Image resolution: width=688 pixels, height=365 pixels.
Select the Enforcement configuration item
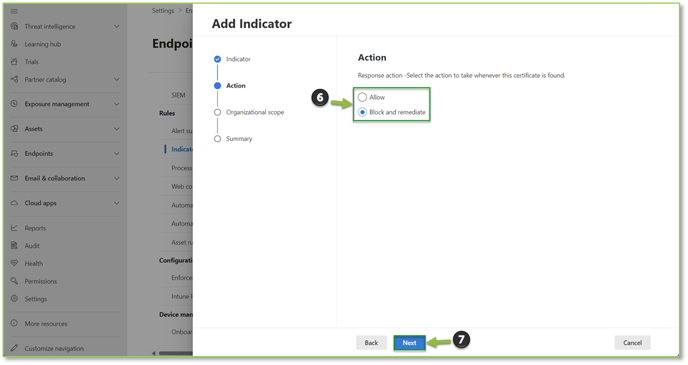click(x=182, y=278)
